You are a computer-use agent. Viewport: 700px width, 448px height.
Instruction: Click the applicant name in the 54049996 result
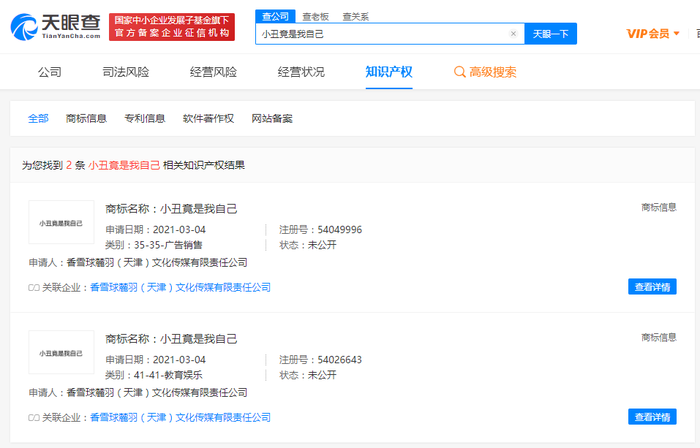tap(157, 262)
